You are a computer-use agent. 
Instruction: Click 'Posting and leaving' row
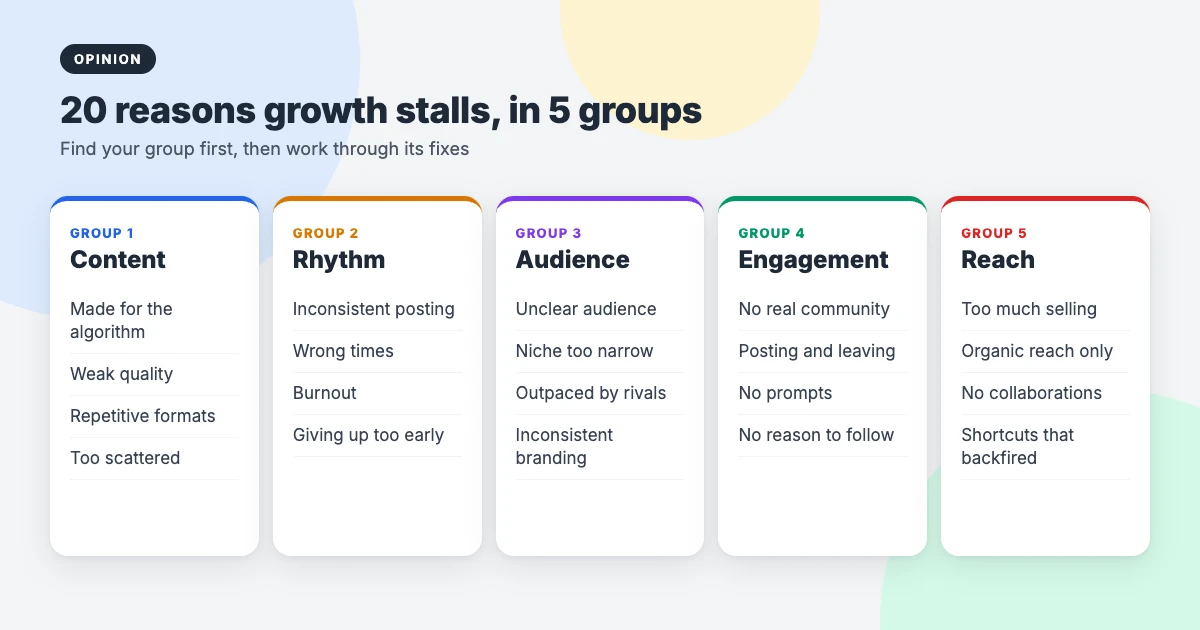click(x=823, y=351)
